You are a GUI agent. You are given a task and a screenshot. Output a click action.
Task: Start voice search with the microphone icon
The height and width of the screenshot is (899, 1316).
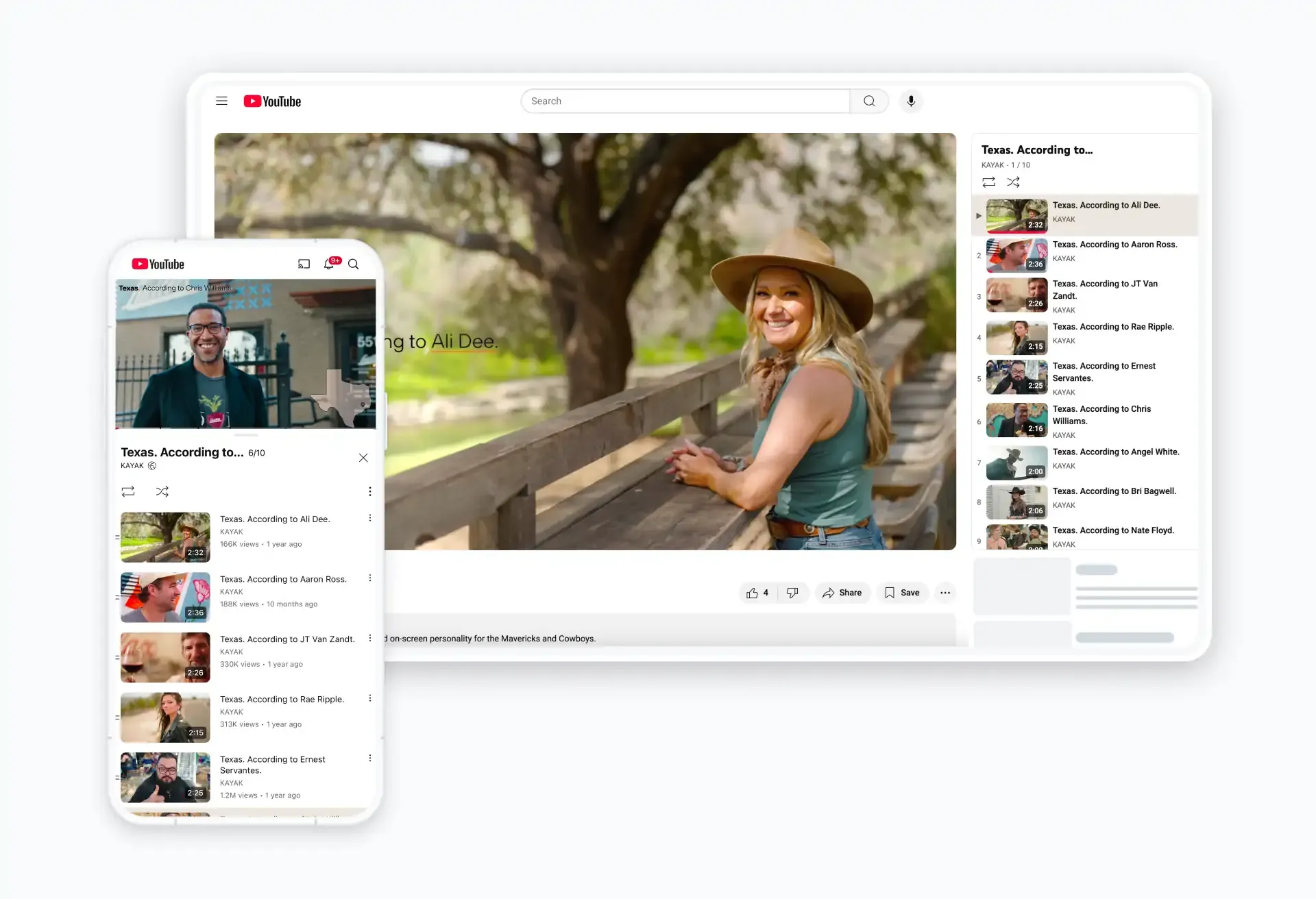[x=911, y=101]
